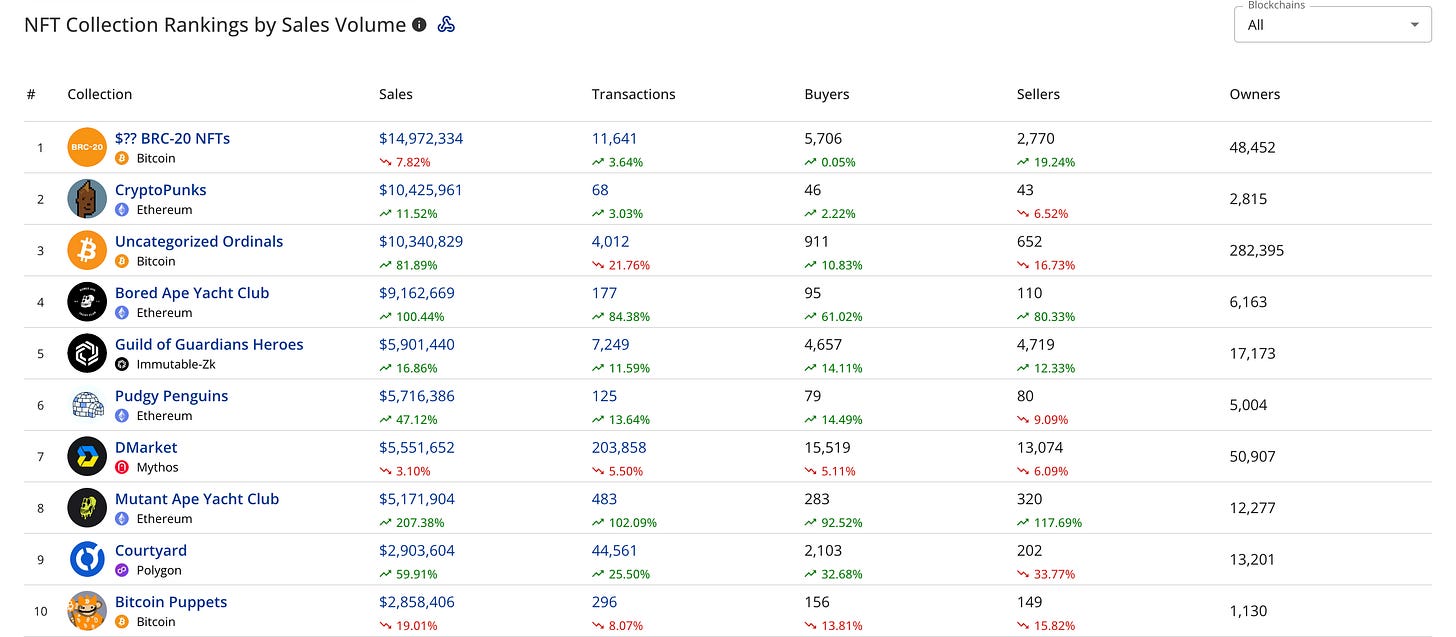Click transactions count 203,858 for DMarket
The image size is (1456, 637).
point(620,447)
